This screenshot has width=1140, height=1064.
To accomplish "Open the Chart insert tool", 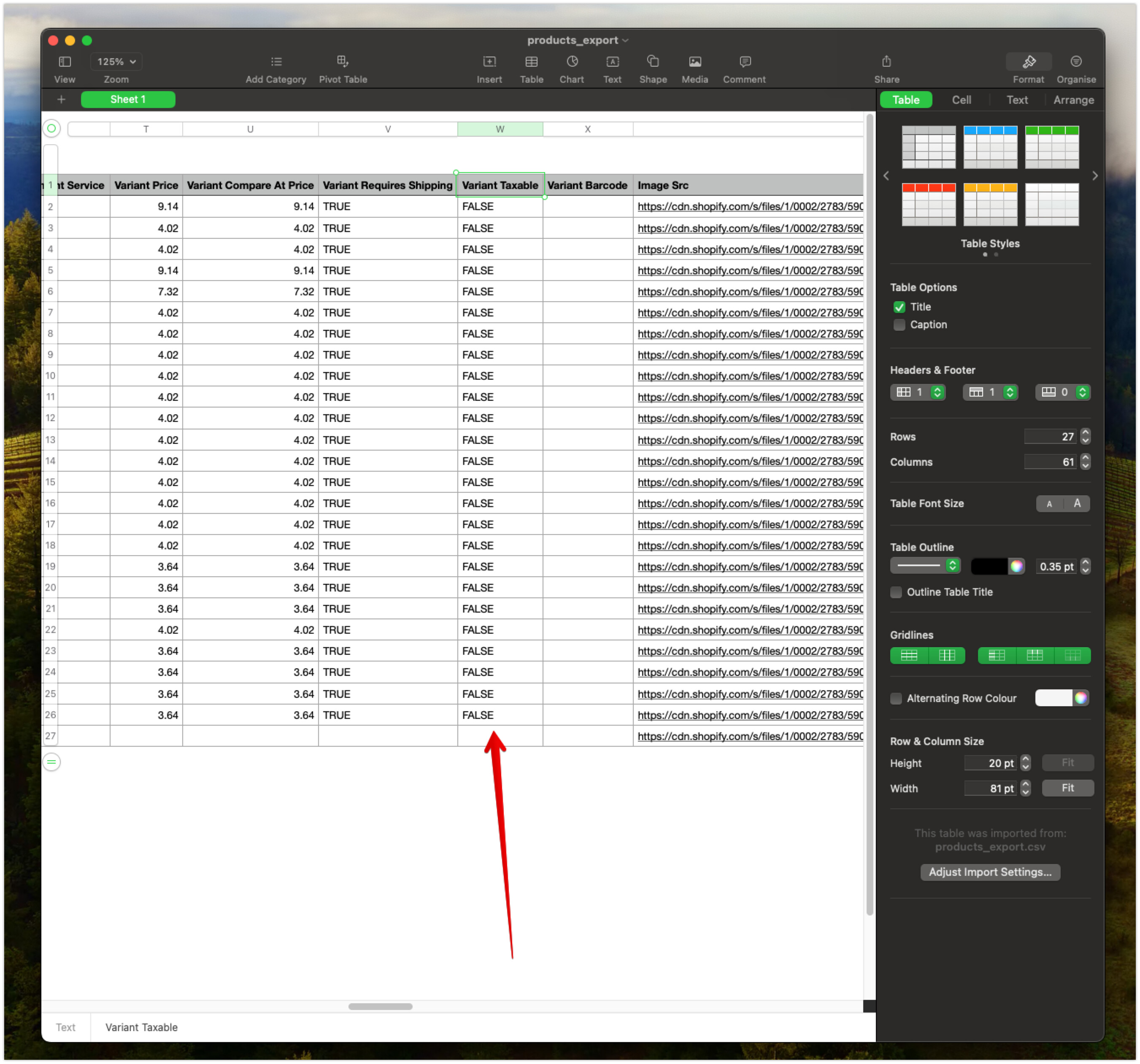I will pos(571,62).
